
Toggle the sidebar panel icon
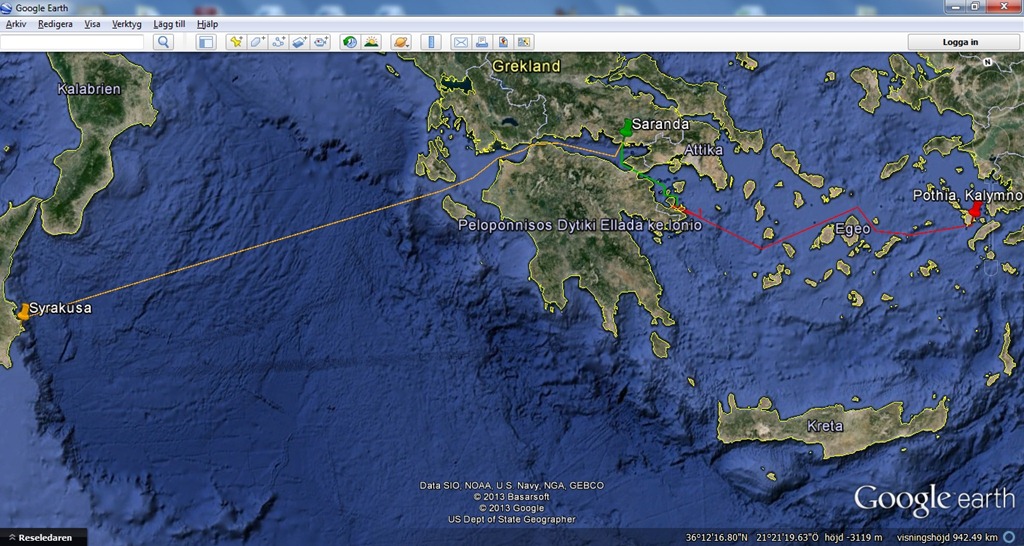tap(206, 42)
